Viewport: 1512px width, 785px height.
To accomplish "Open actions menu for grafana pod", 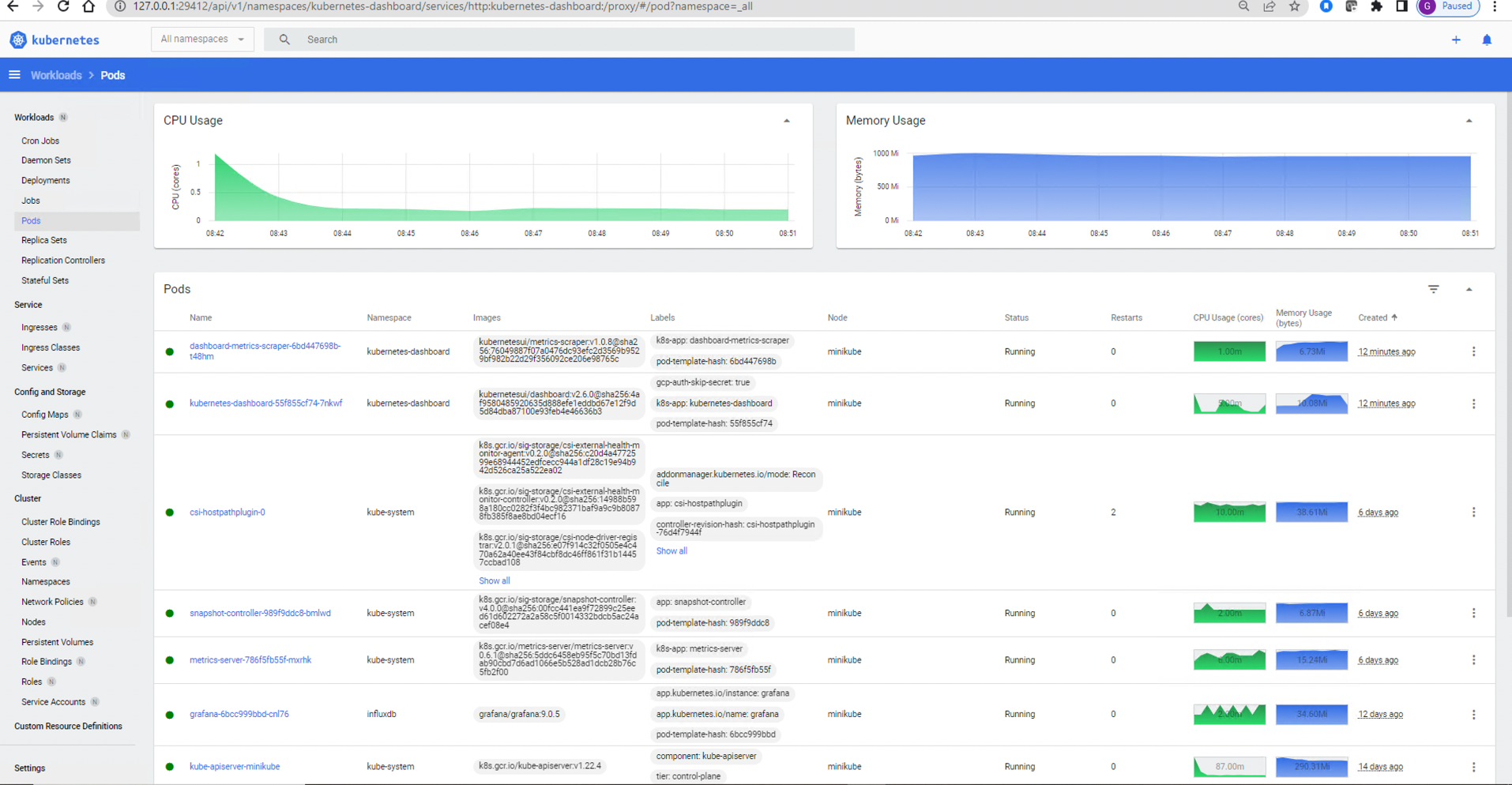I will [1473, 715].
